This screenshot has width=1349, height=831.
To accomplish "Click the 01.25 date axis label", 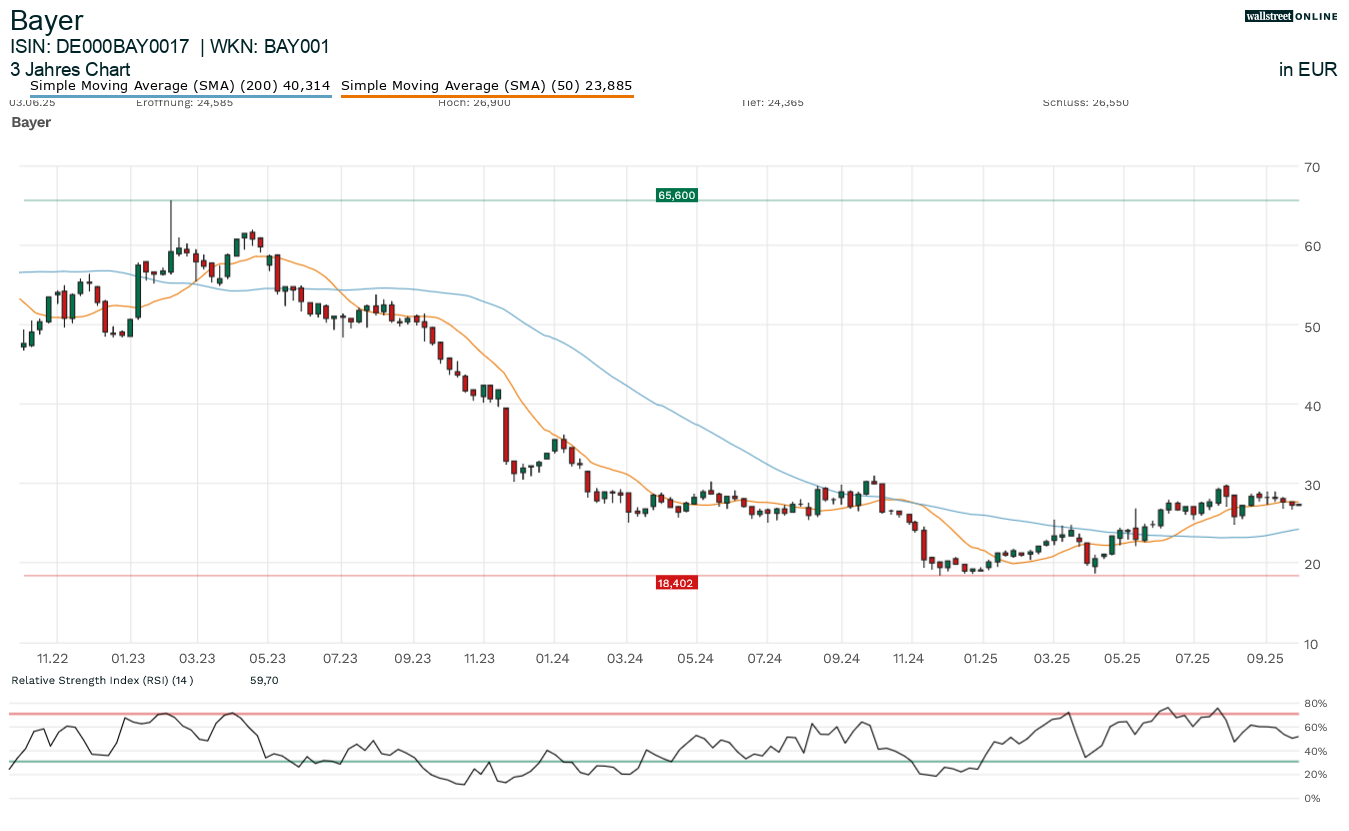I will tap(981, 658).
